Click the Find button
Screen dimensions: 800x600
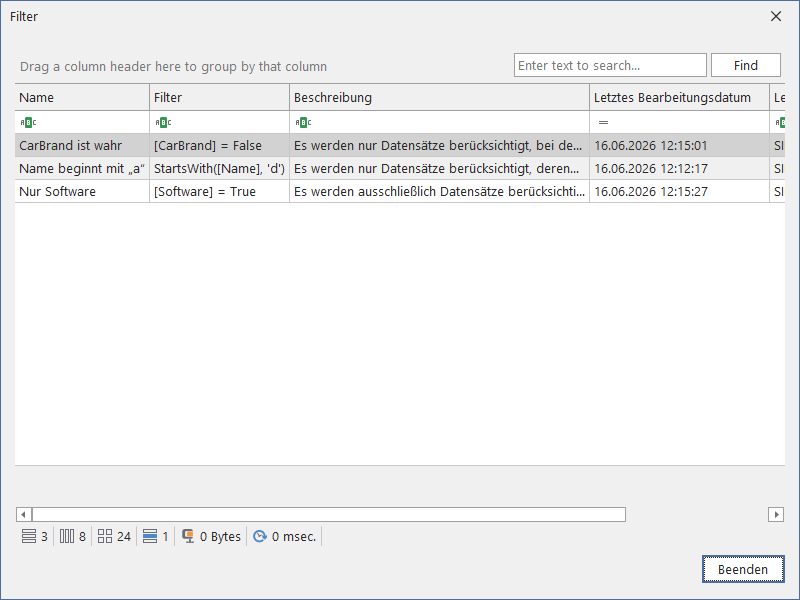click(x=745, y=65)
